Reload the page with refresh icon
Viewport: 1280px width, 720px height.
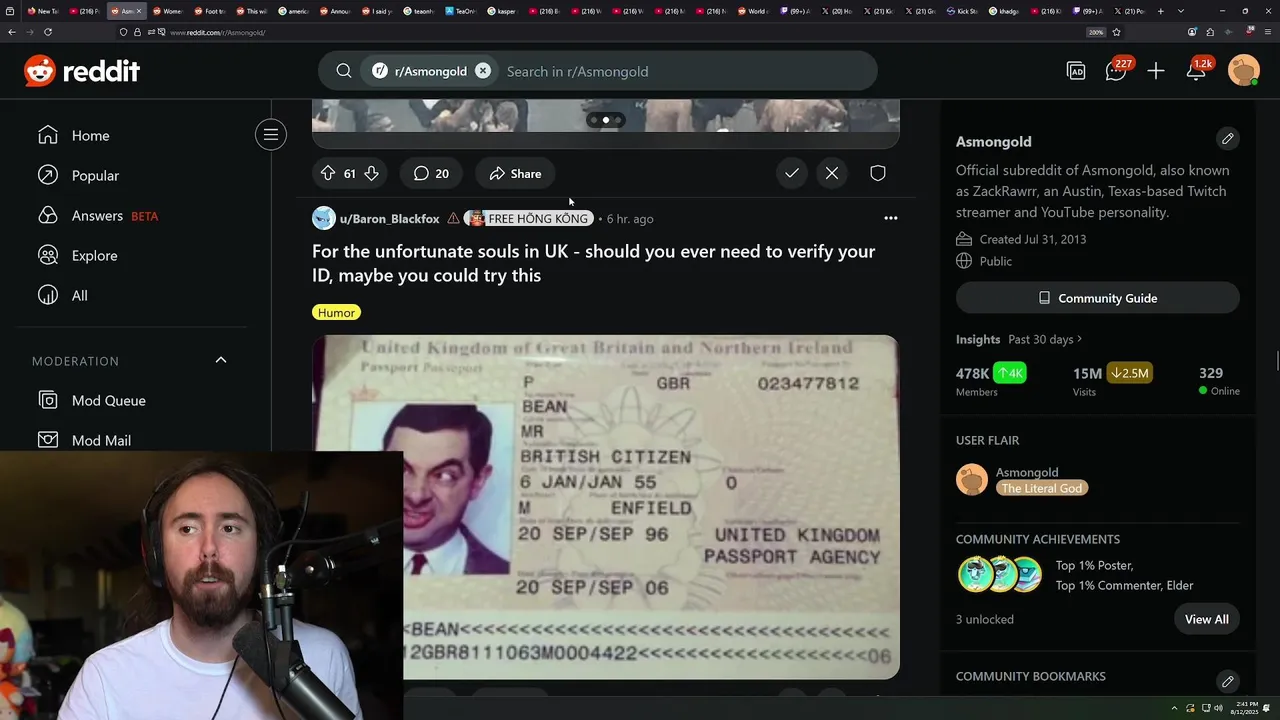[47, 32]
